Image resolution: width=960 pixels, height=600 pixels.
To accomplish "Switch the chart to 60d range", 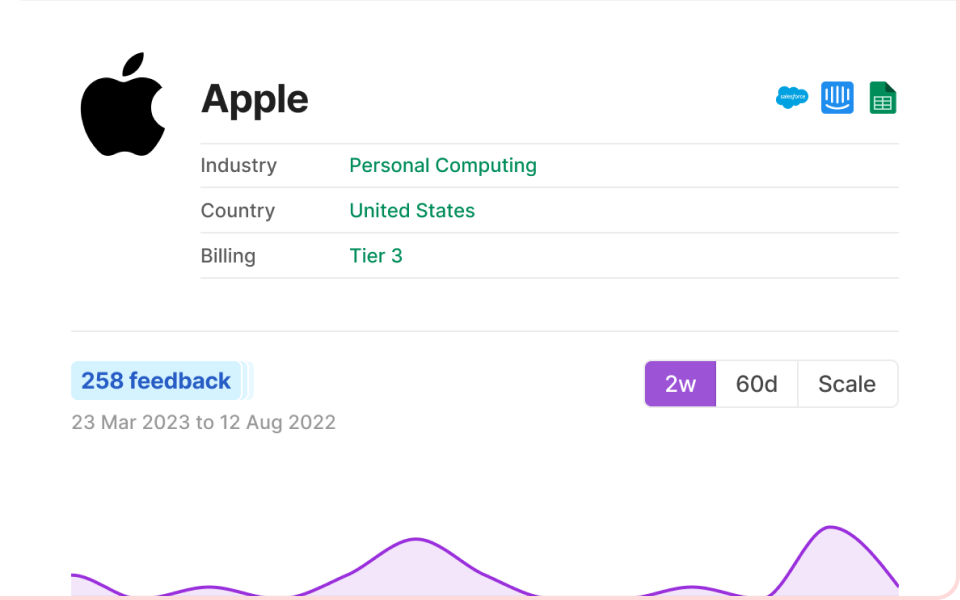I will coord(756,384).
